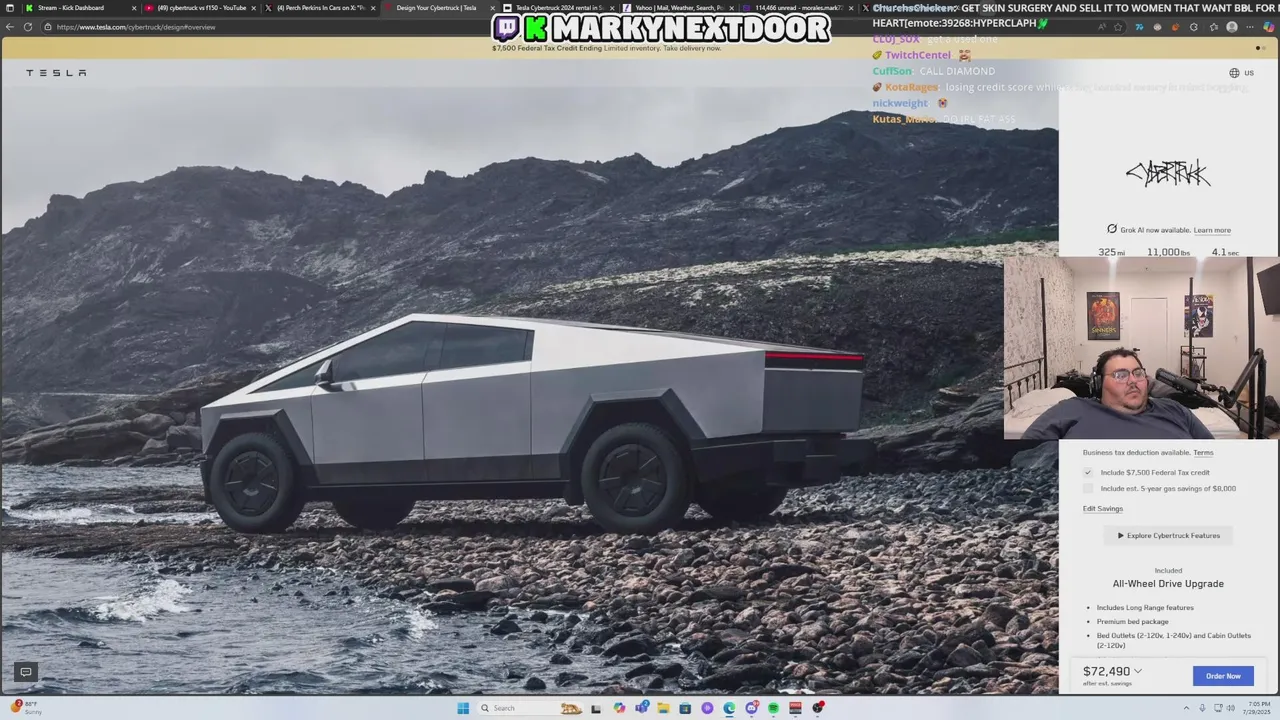Open Spotify from the taskbar
1280x720 pixels.
click(773, 708)
